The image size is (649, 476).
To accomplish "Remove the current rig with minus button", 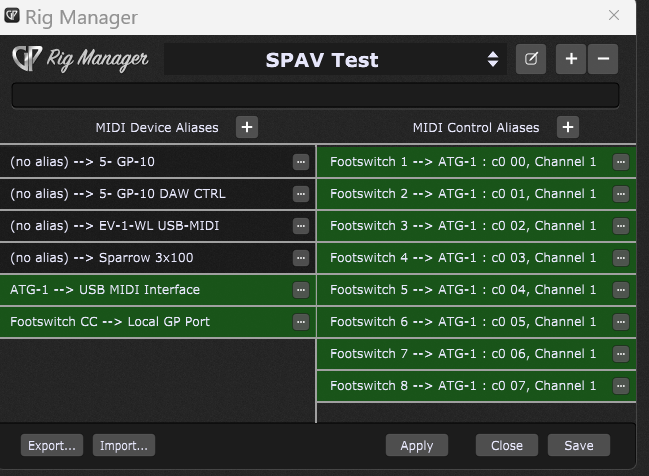I will tap(603, 59).
